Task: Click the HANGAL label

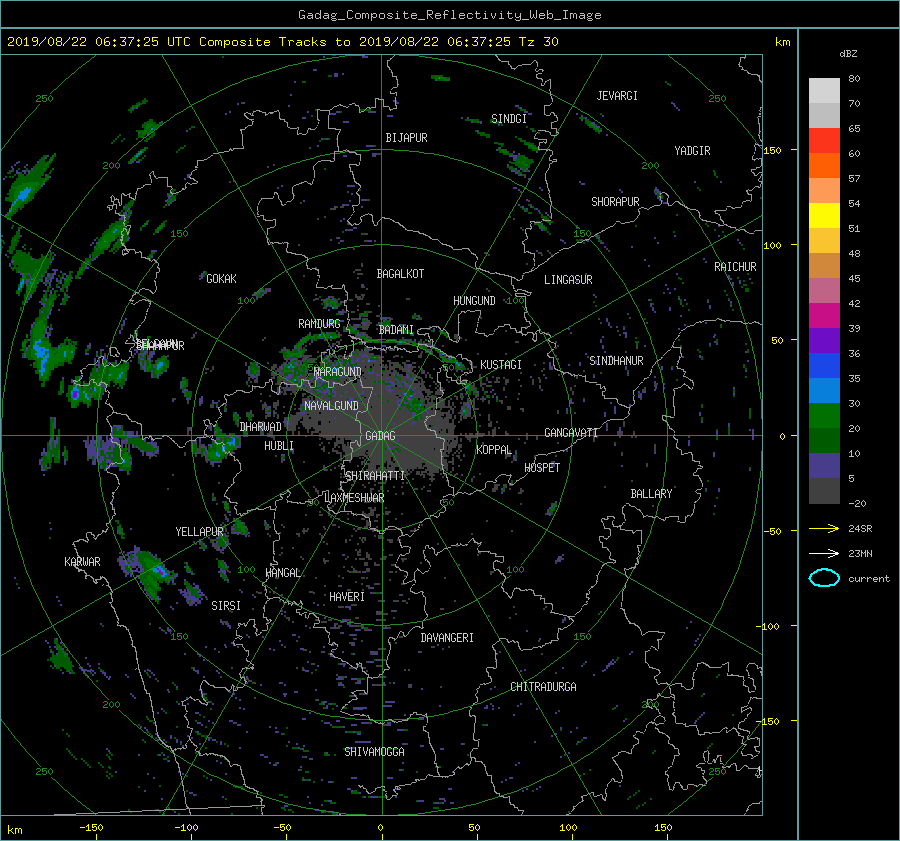Action: click(x=283, y=573)
